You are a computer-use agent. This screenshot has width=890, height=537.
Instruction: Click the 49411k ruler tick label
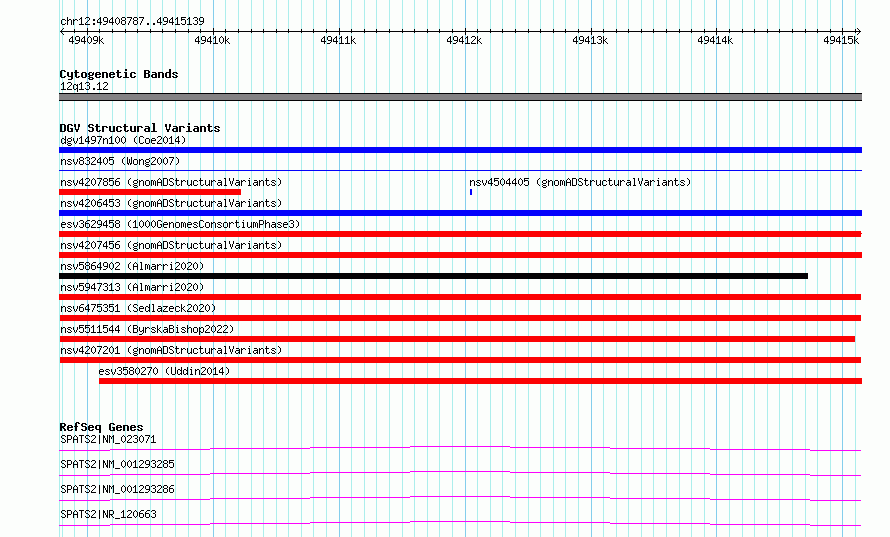click(338, 40)
